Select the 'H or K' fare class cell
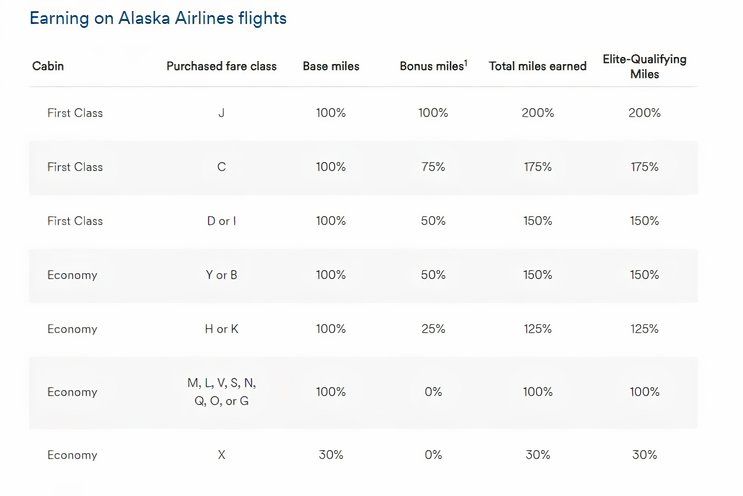 click(221, 329)
